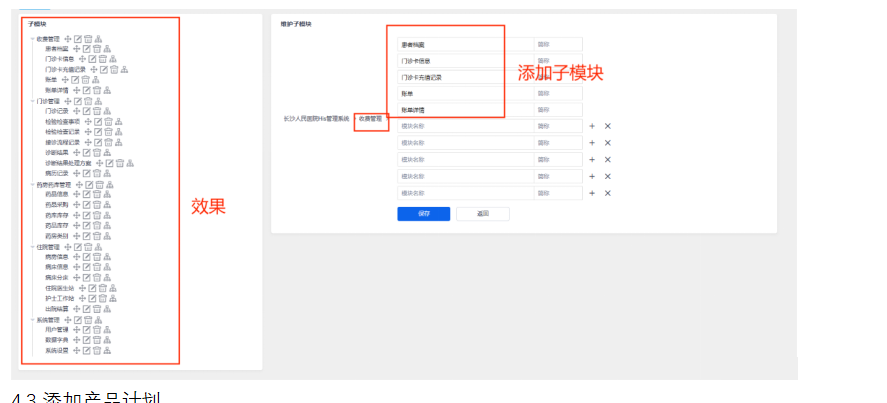Delete the 检验检查记录 node
The width and height of the screenshot is (887, 403).
(108, 132)
